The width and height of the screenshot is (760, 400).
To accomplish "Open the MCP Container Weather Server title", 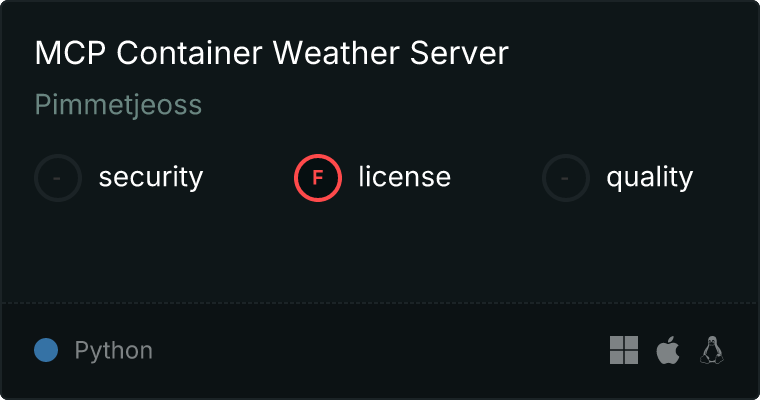I will [x=272, y=52].
